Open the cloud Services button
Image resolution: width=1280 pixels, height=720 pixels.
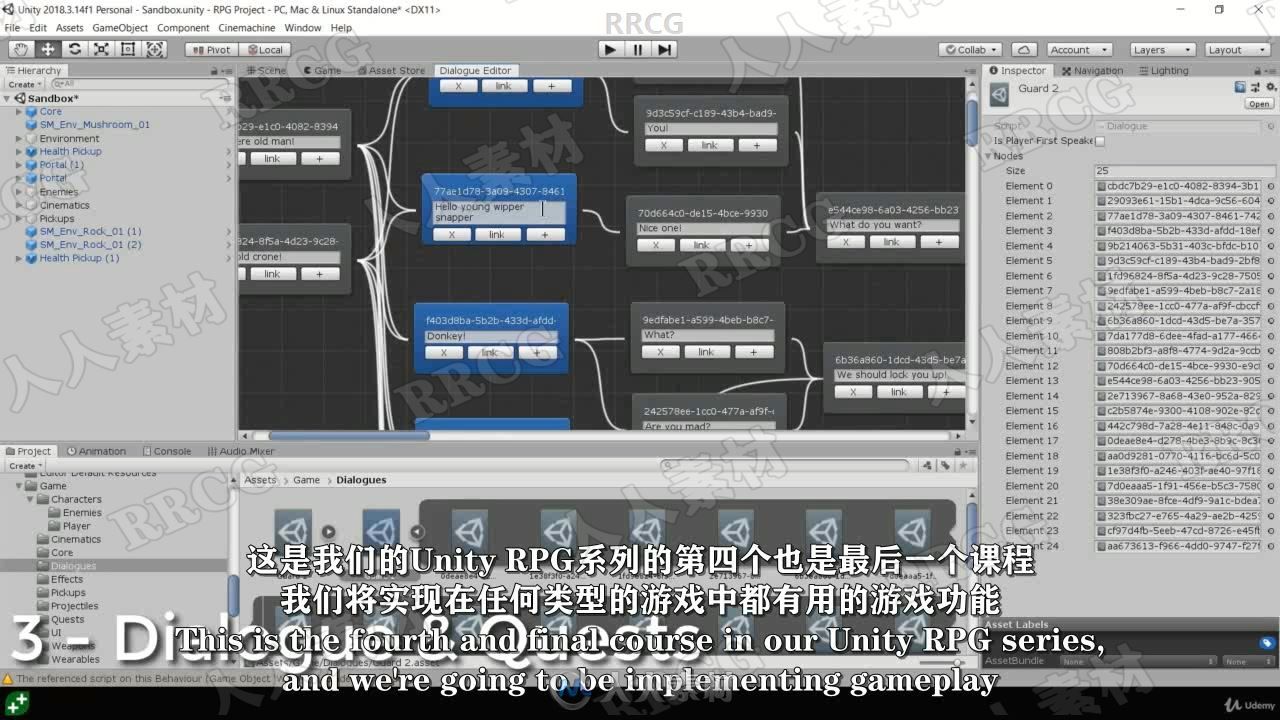1023,50
